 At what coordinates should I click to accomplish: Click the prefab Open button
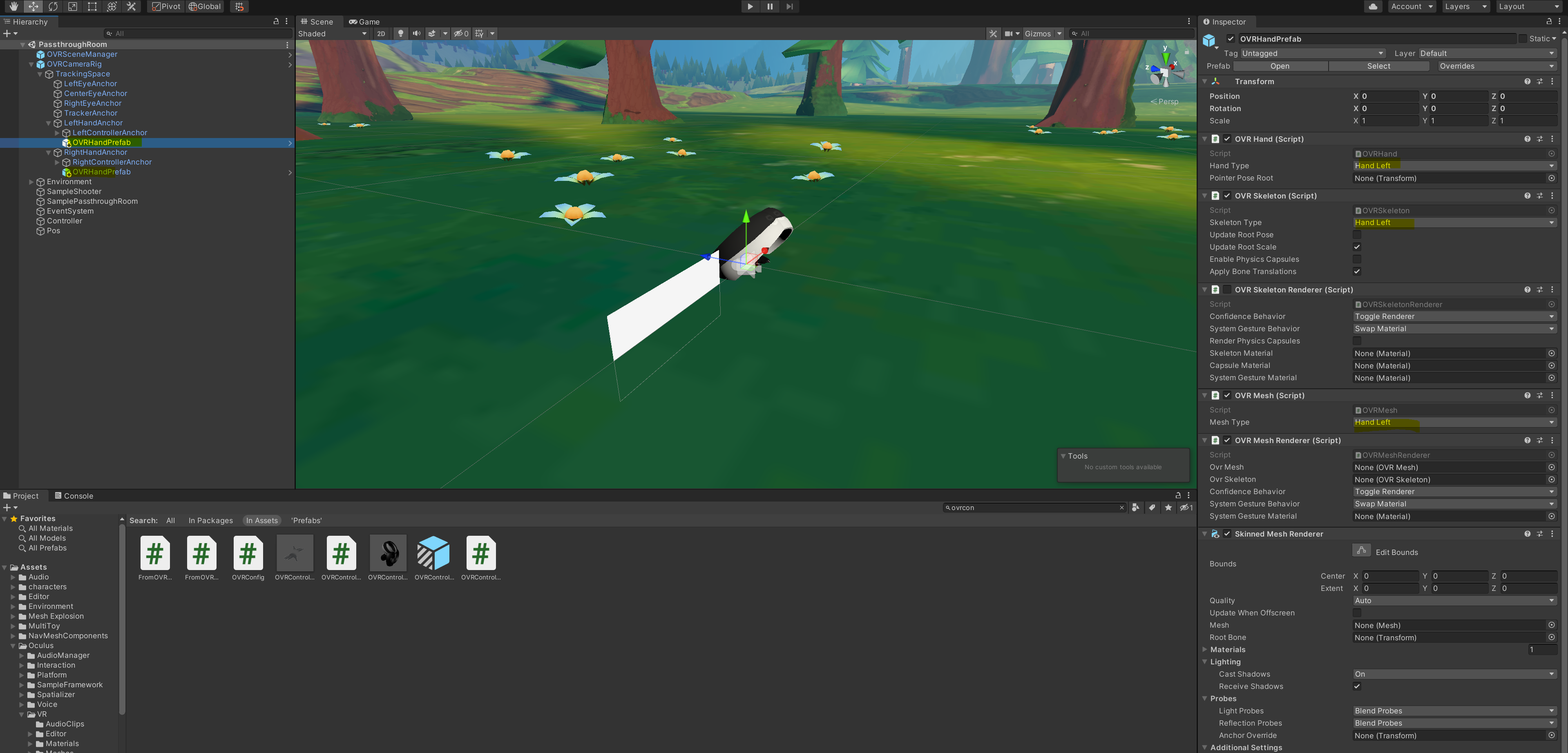point(1280,66)
